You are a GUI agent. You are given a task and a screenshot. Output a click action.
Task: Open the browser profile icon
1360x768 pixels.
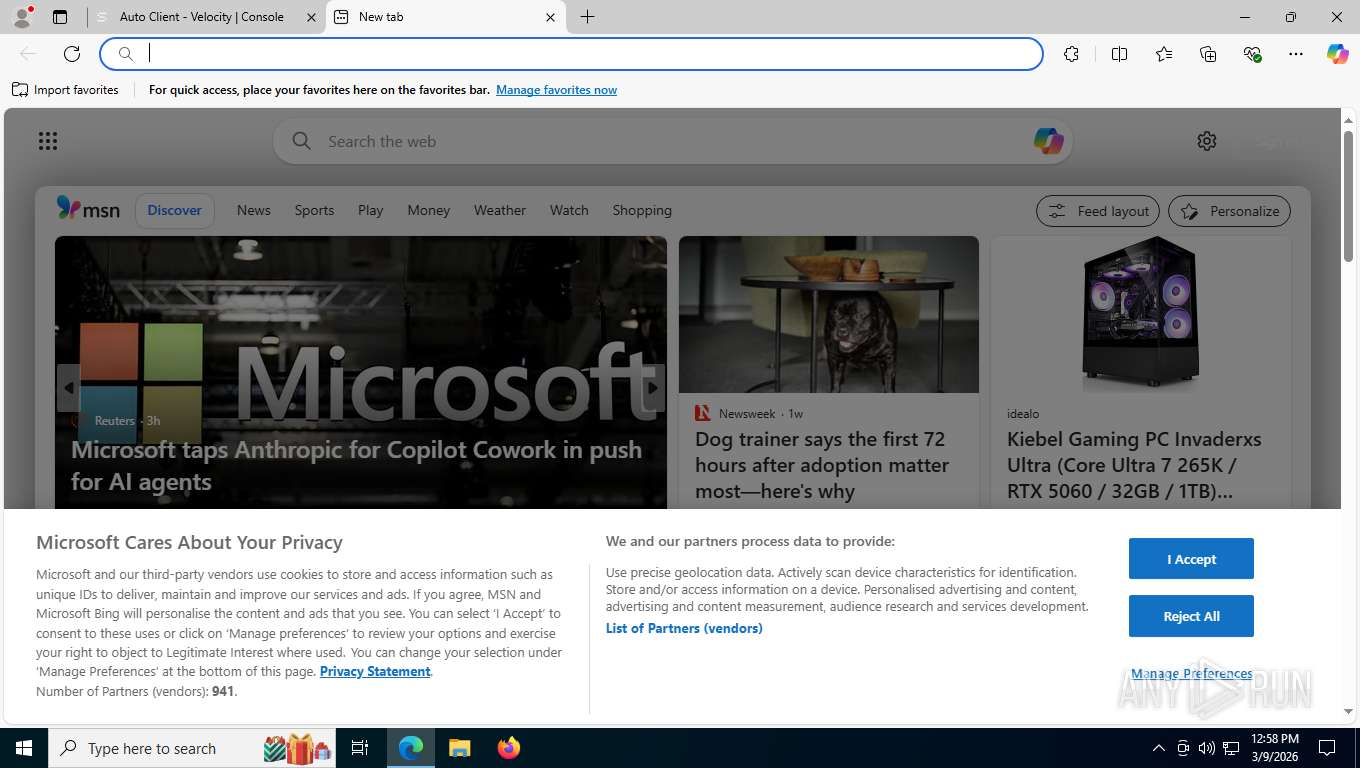[x=22, y=17]
